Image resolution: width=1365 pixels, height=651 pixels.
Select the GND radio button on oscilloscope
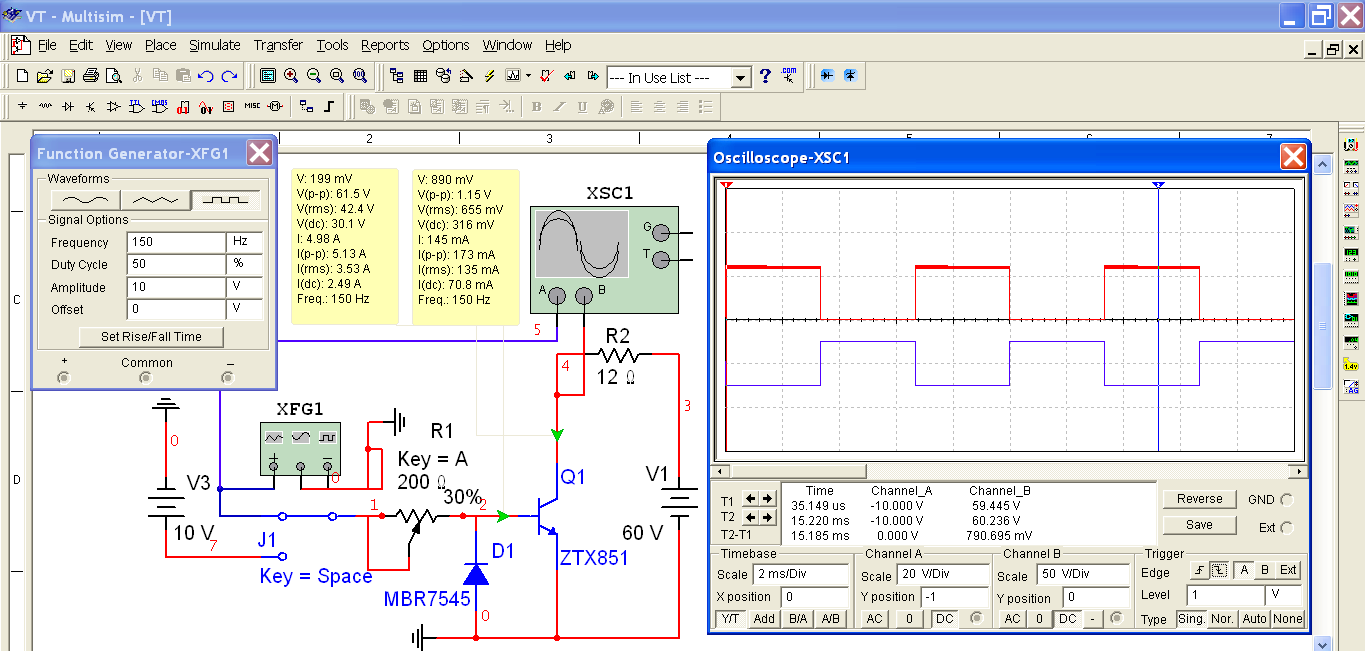pos(1287,500)
